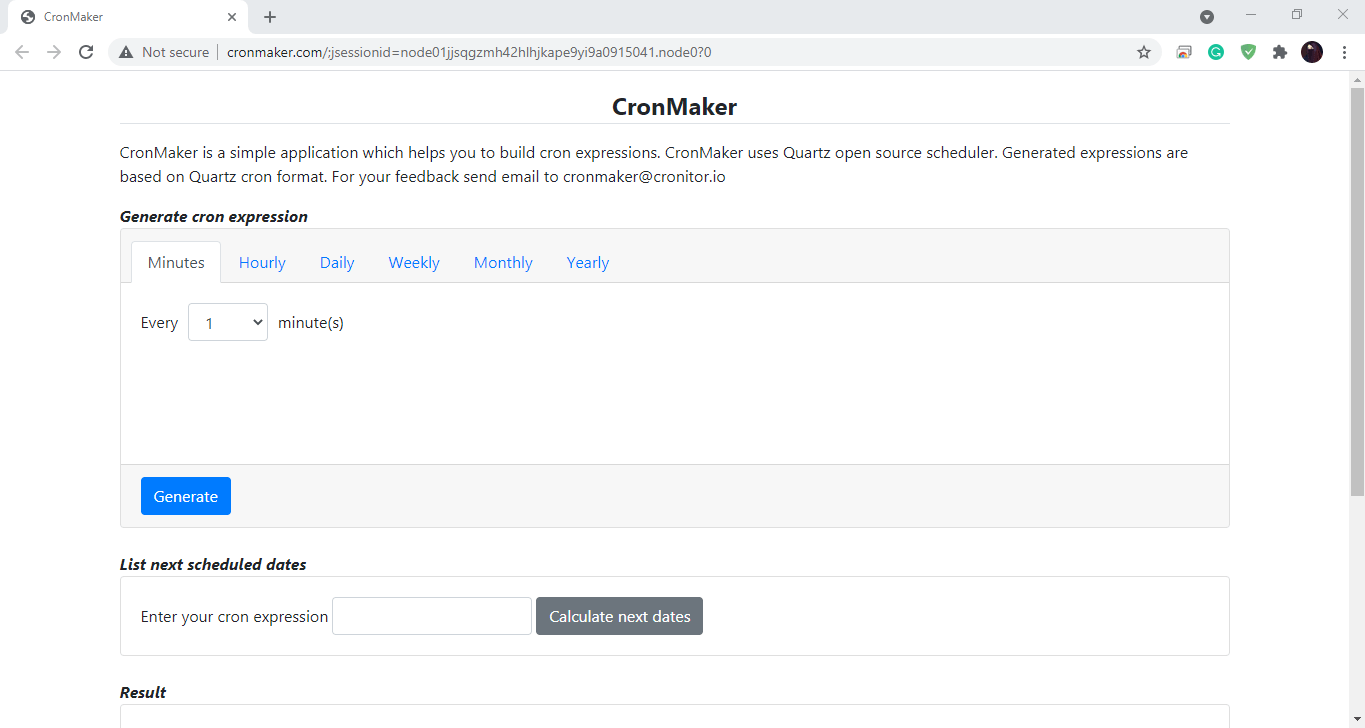Screen dimensions: 1365x728
Task: Click the Generate button
Action: [x=186, y=496]
